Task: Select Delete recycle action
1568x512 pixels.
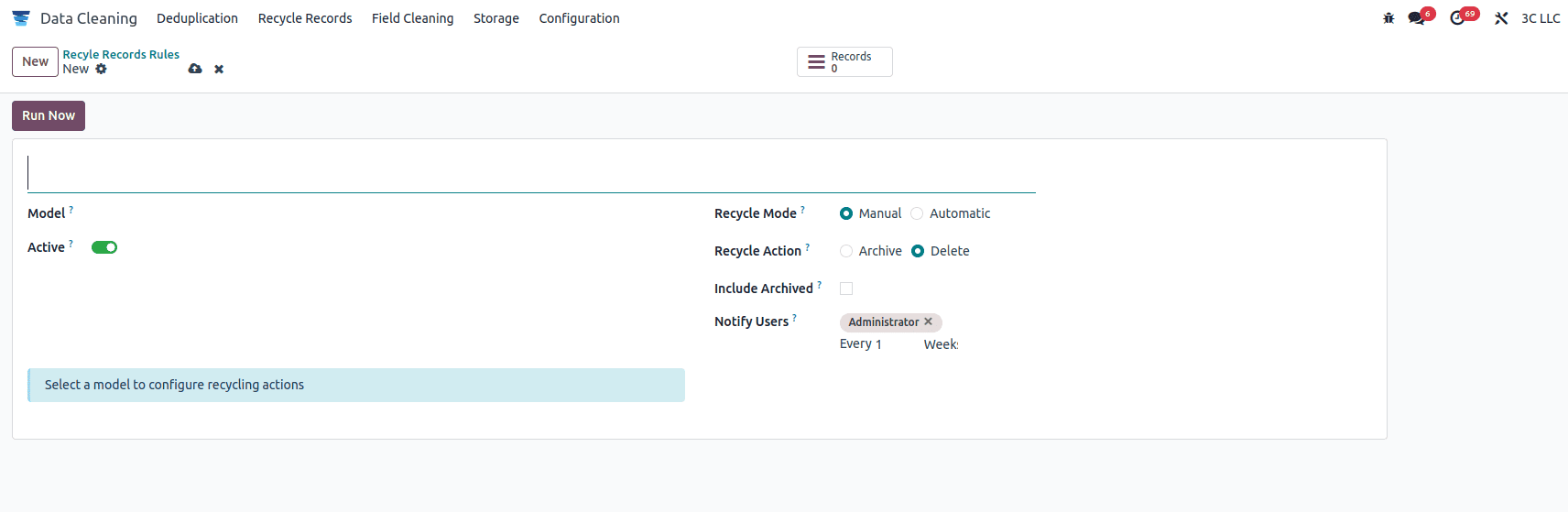Action: pos(918,251)
